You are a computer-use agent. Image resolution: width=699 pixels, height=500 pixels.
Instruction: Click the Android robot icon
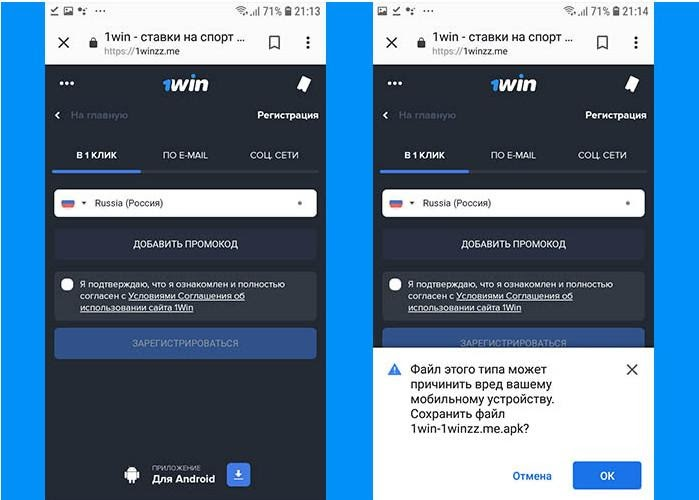tap(132, 475)
